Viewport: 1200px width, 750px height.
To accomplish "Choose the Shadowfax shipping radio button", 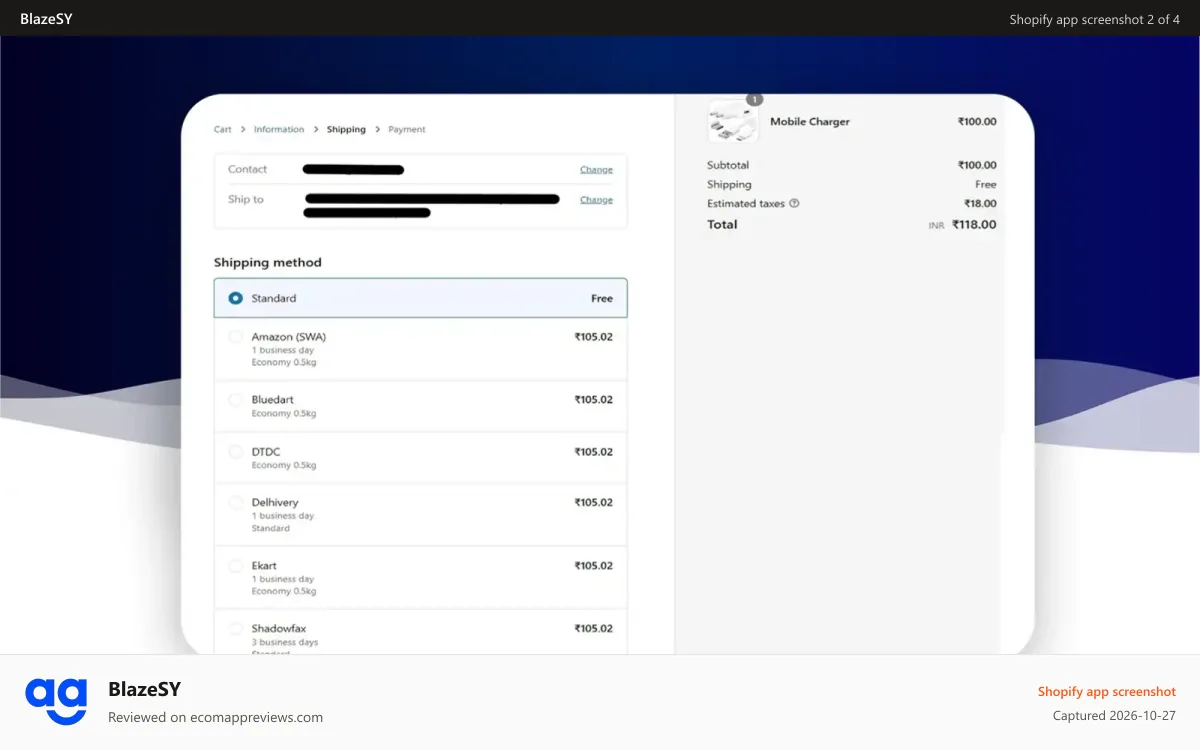I will tap(236, 629).
